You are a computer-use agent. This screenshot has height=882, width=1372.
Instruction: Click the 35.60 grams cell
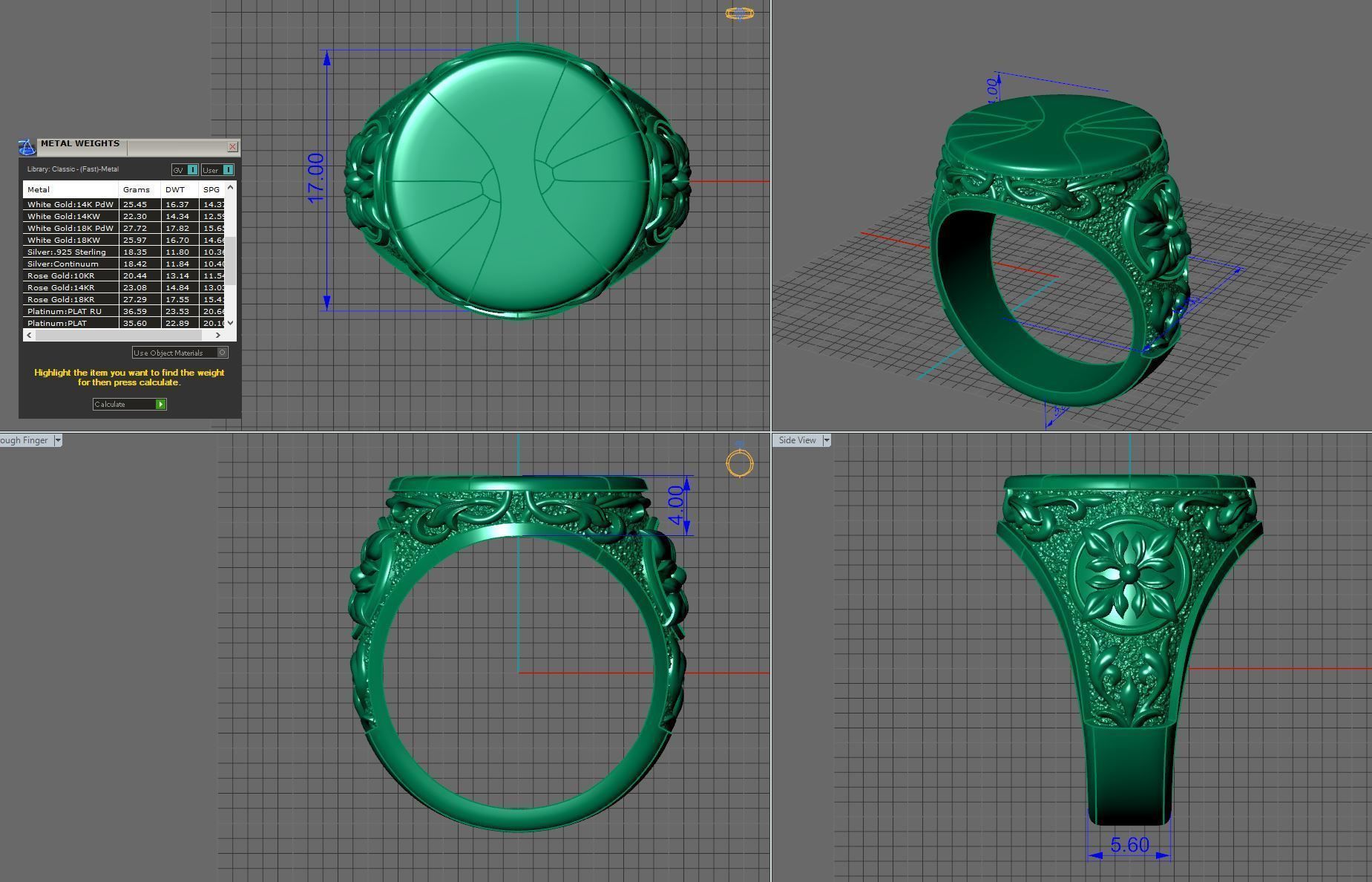click(x=140, y=323)
